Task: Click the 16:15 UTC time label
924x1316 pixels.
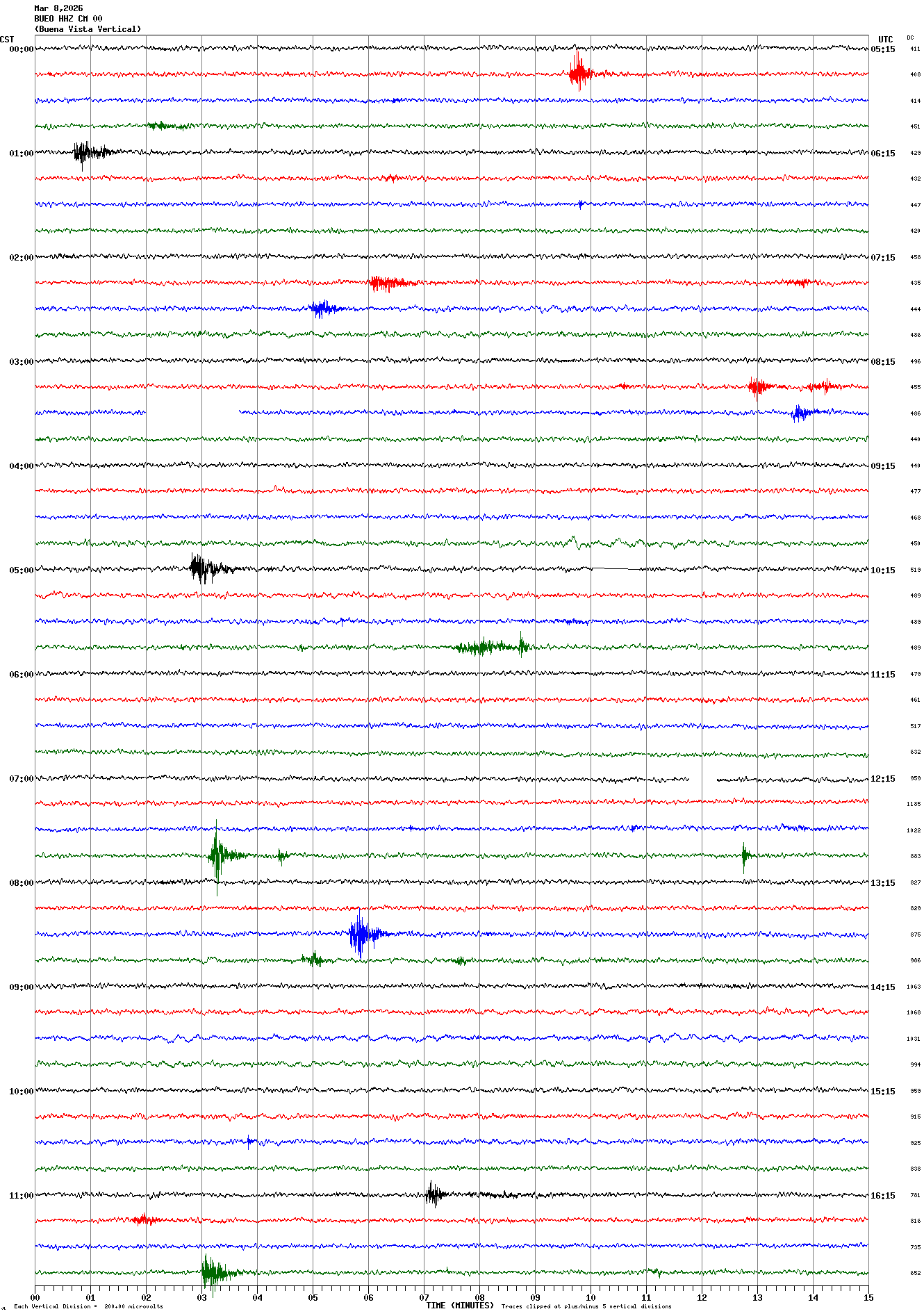Action: click(882, 1196)
